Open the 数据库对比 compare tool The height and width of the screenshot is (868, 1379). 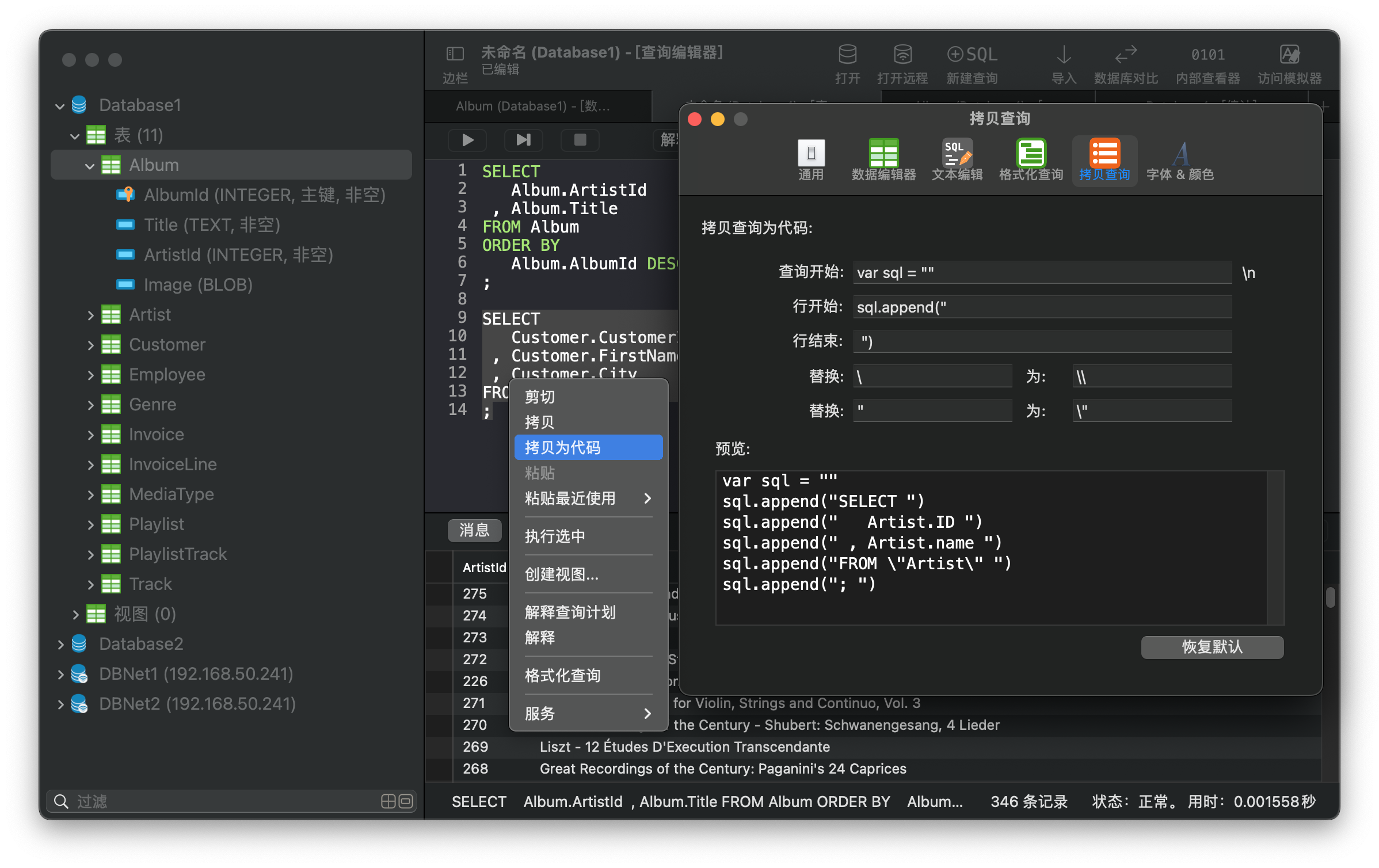click(1126, 55)
